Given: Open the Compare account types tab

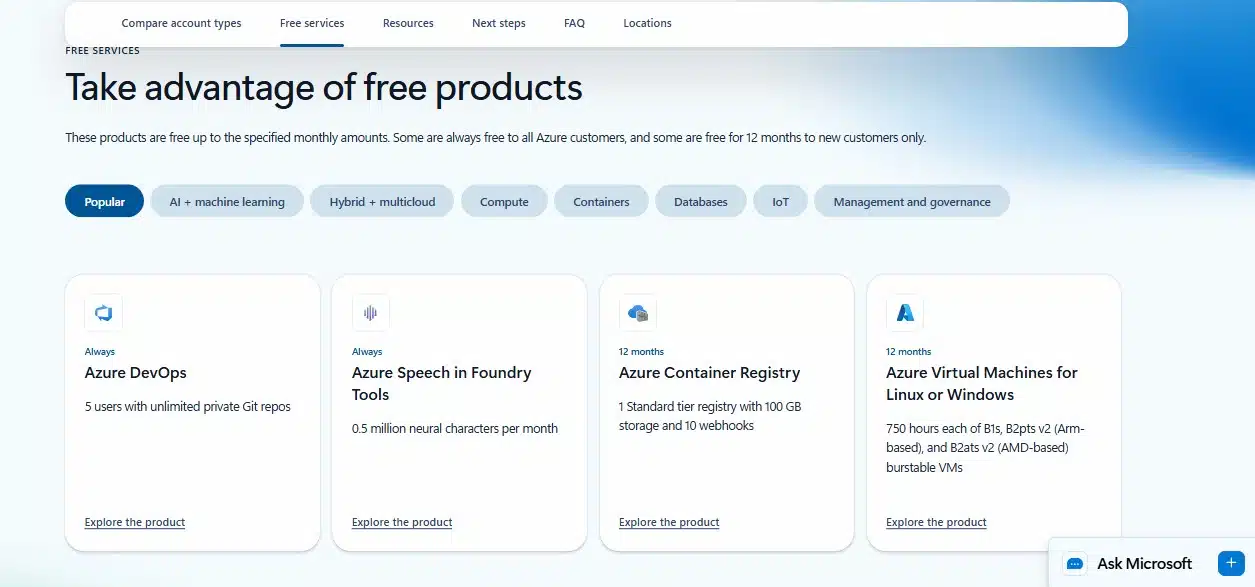Looking at the screenshot, I should point(181,23).
